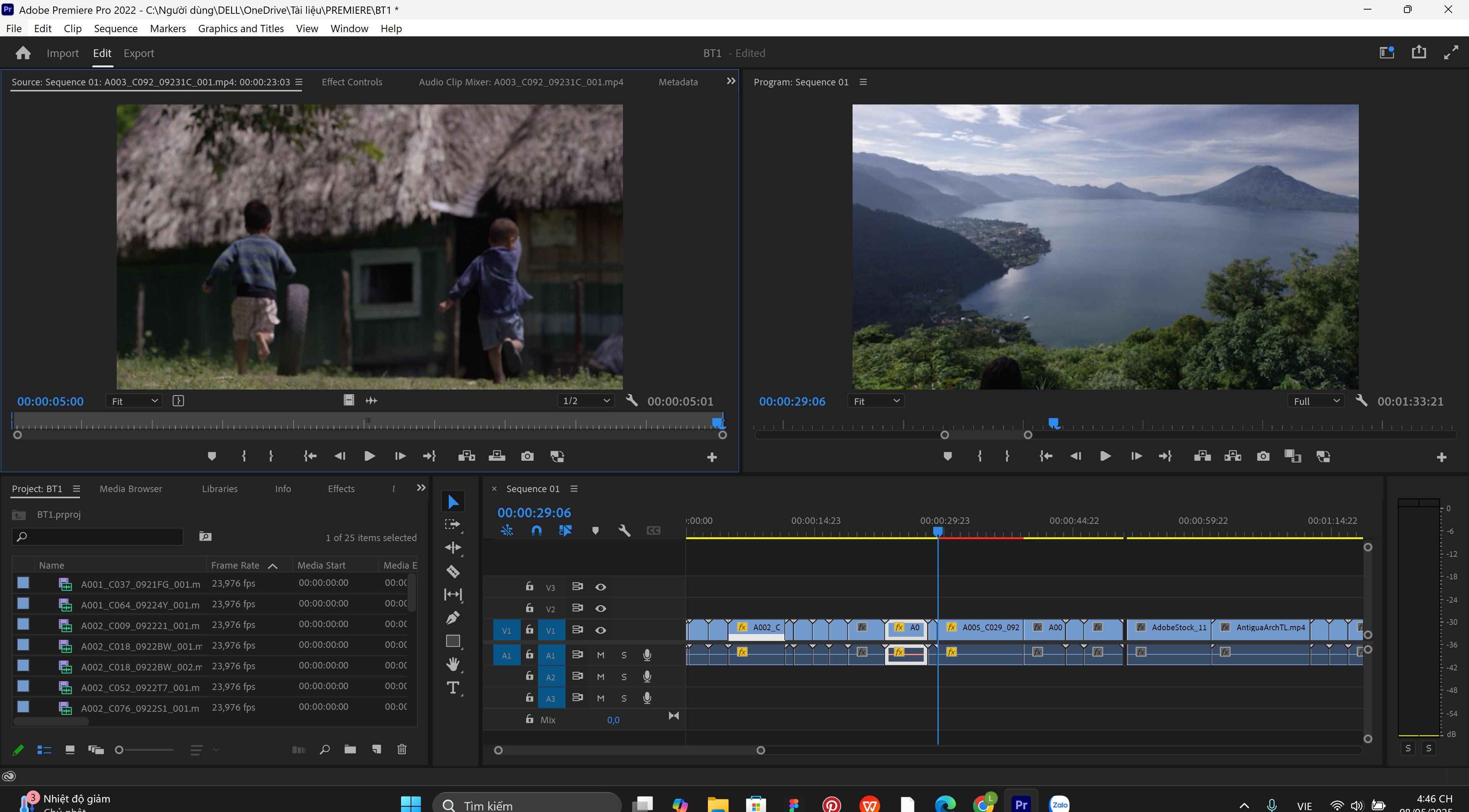Toggle track lock on V1

(529, 629)
